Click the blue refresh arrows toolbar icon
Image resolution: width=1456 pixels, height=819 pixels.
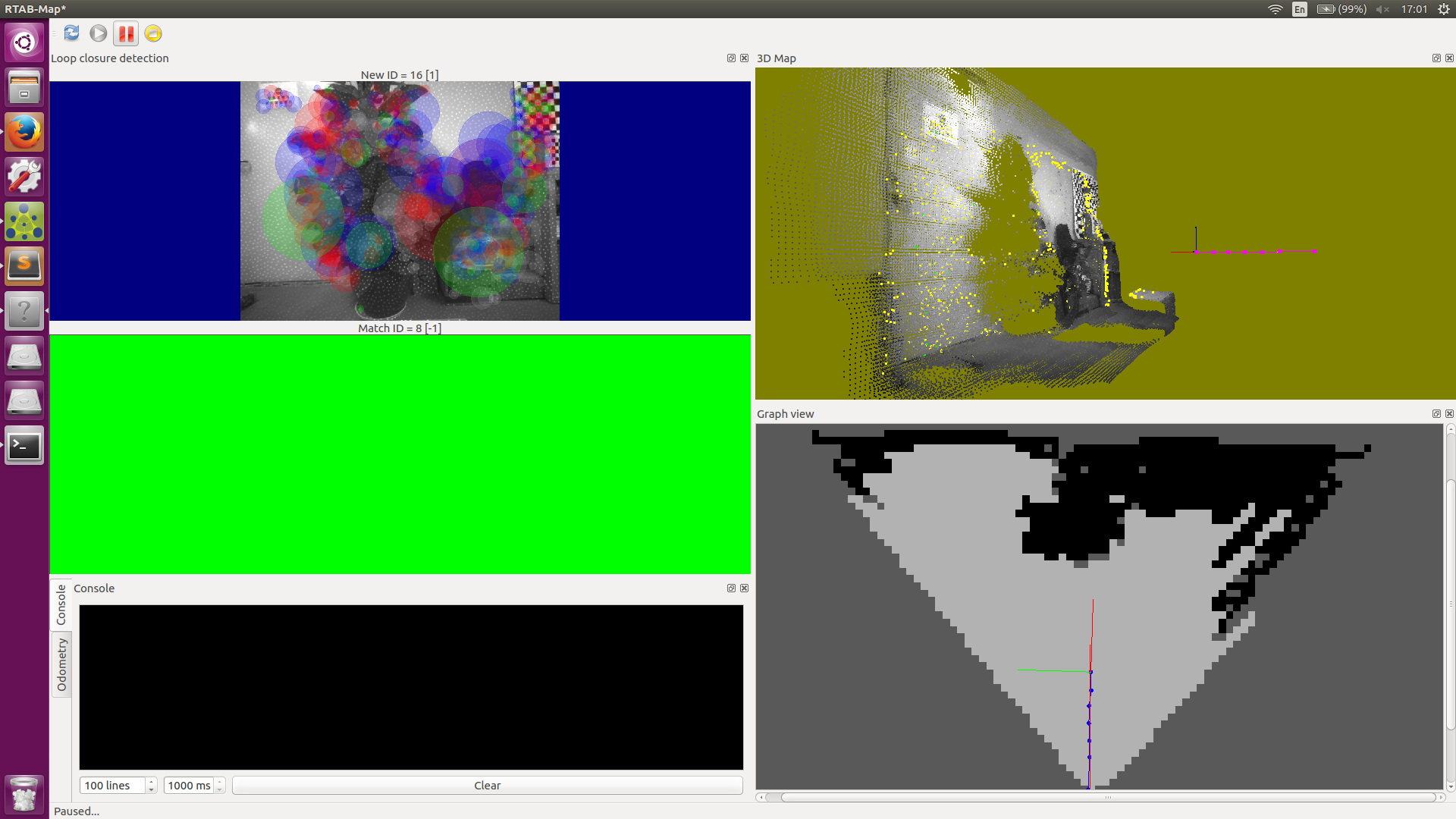pos(71,33)
